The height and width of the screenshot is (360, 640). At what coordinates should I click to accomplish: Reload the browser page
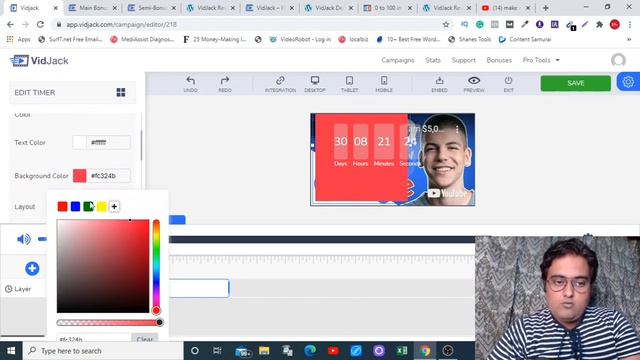pyautogui.click(x=40, y=24)
